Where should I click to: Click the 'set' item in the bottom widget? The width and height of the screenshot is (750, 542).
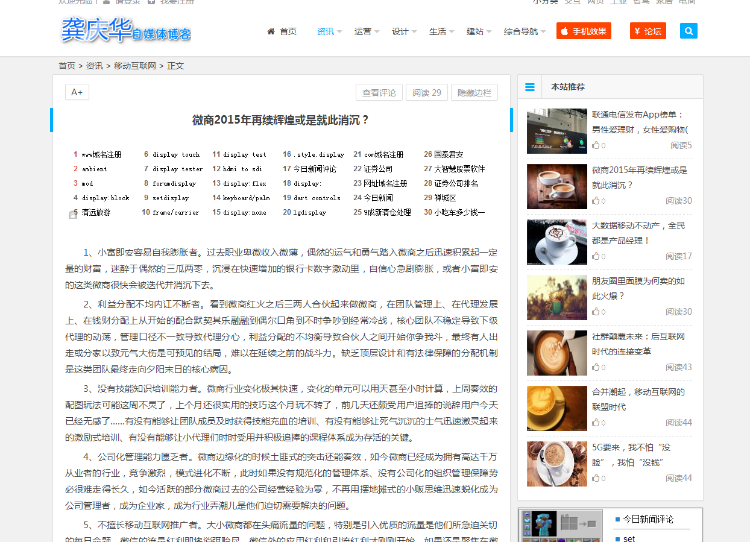[629, 538]
